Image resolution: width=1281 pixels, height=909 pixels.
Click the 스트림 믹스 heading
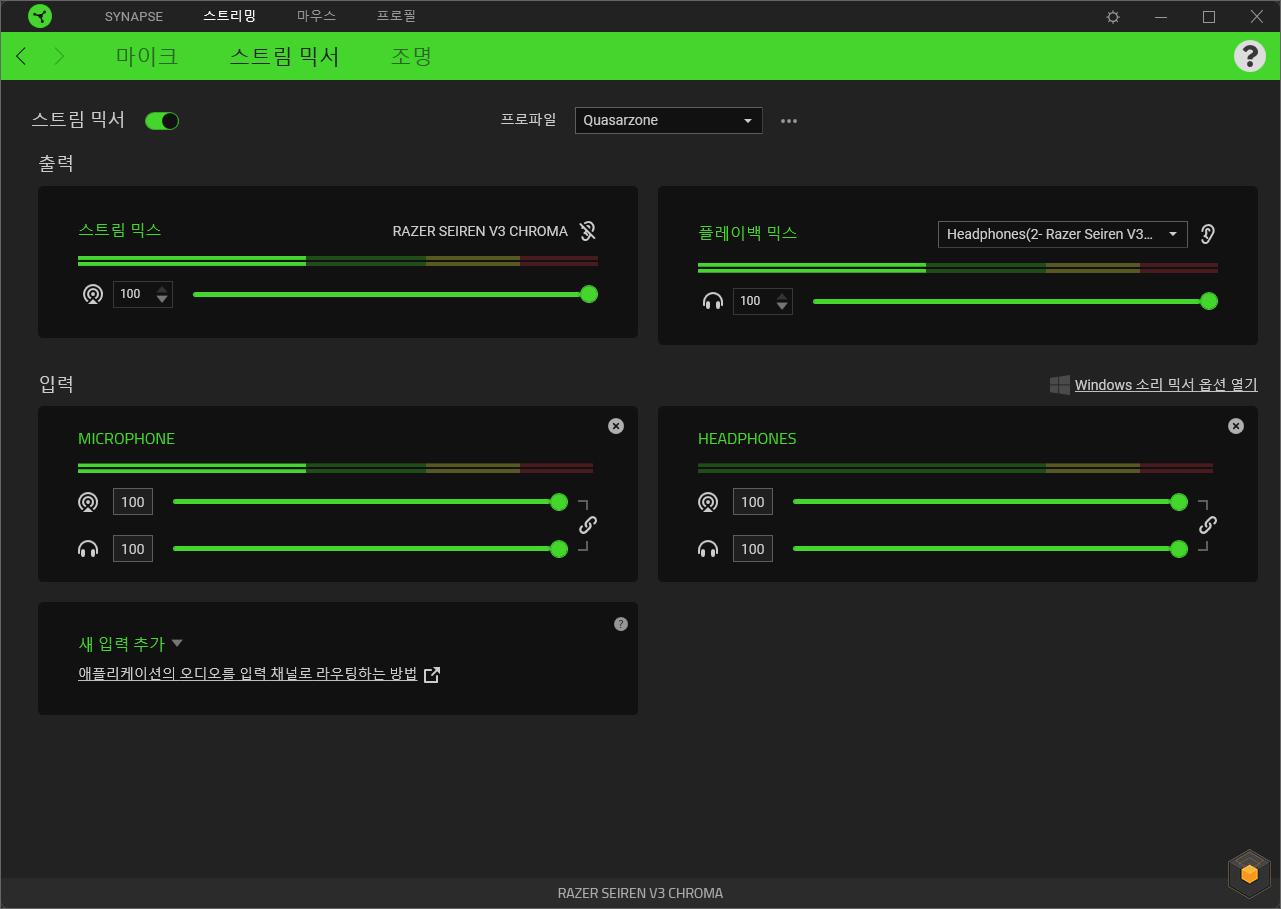[x=120, y=230]
